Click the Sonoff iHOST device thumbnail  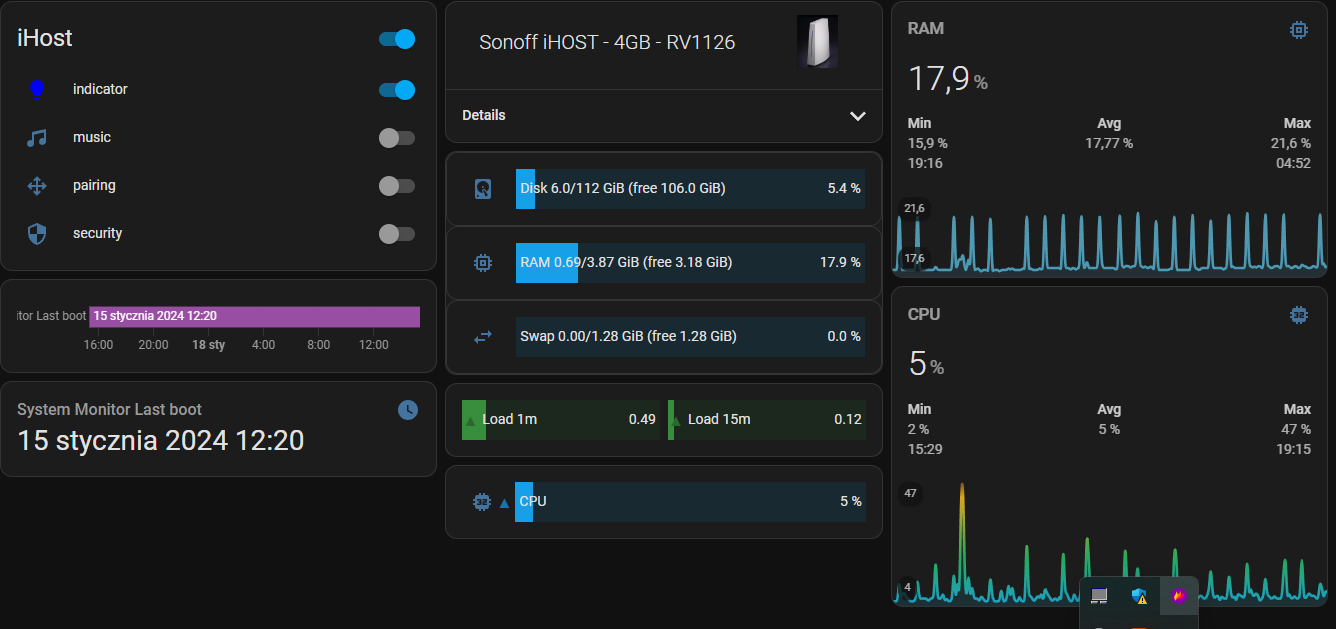pyautogui.click(x=817, y=42)
